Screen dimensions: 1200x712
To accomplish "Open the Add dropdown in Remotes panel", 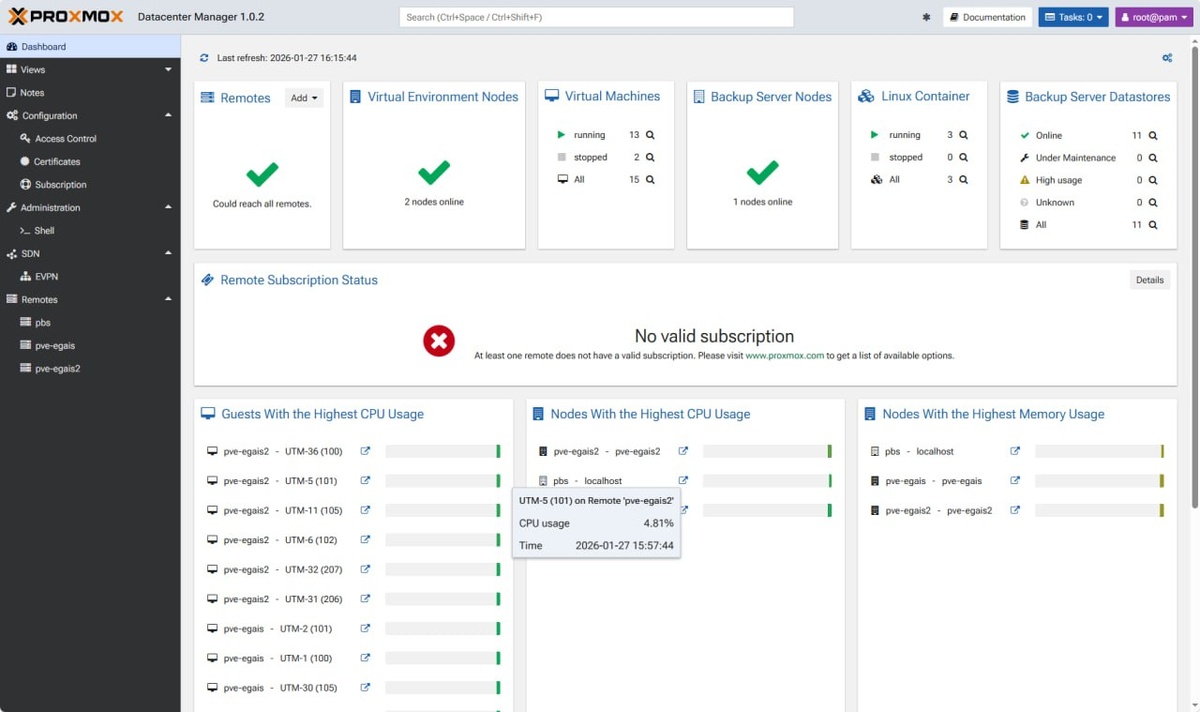I will (x=303, y=98).
